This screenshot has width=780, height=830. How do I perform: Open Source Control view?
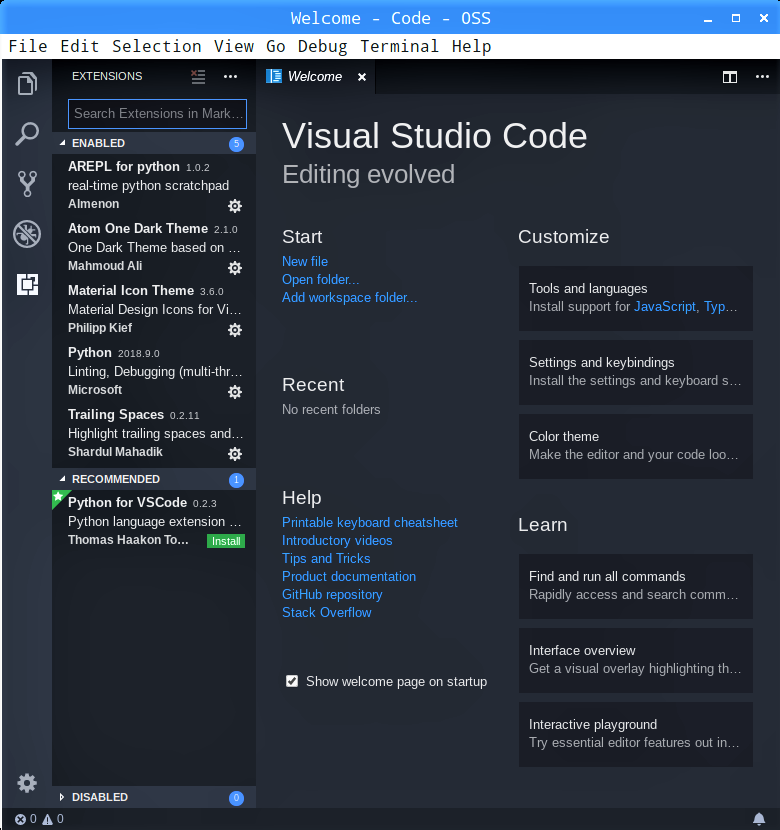click(27, 184)
